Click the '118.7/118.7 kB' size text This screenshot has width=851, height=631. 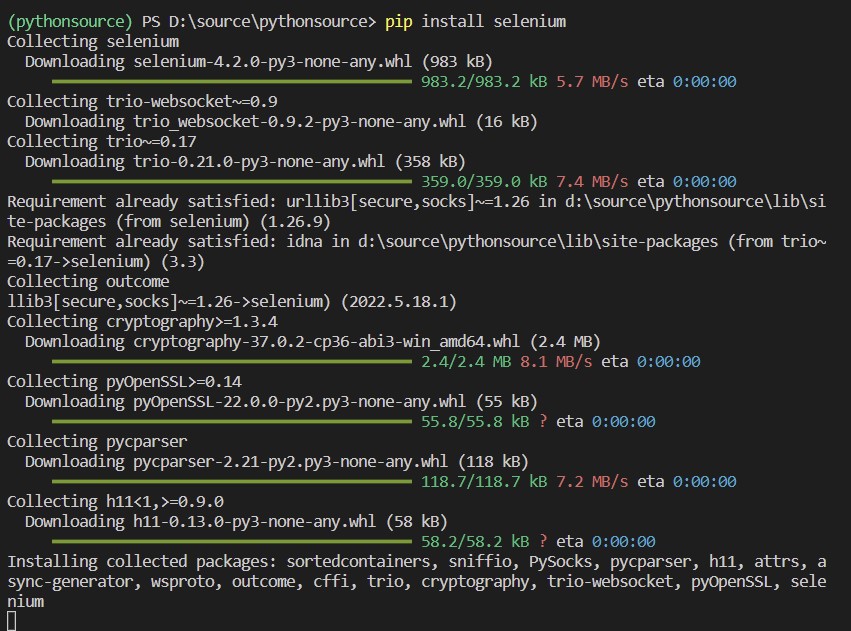[484, 482]
